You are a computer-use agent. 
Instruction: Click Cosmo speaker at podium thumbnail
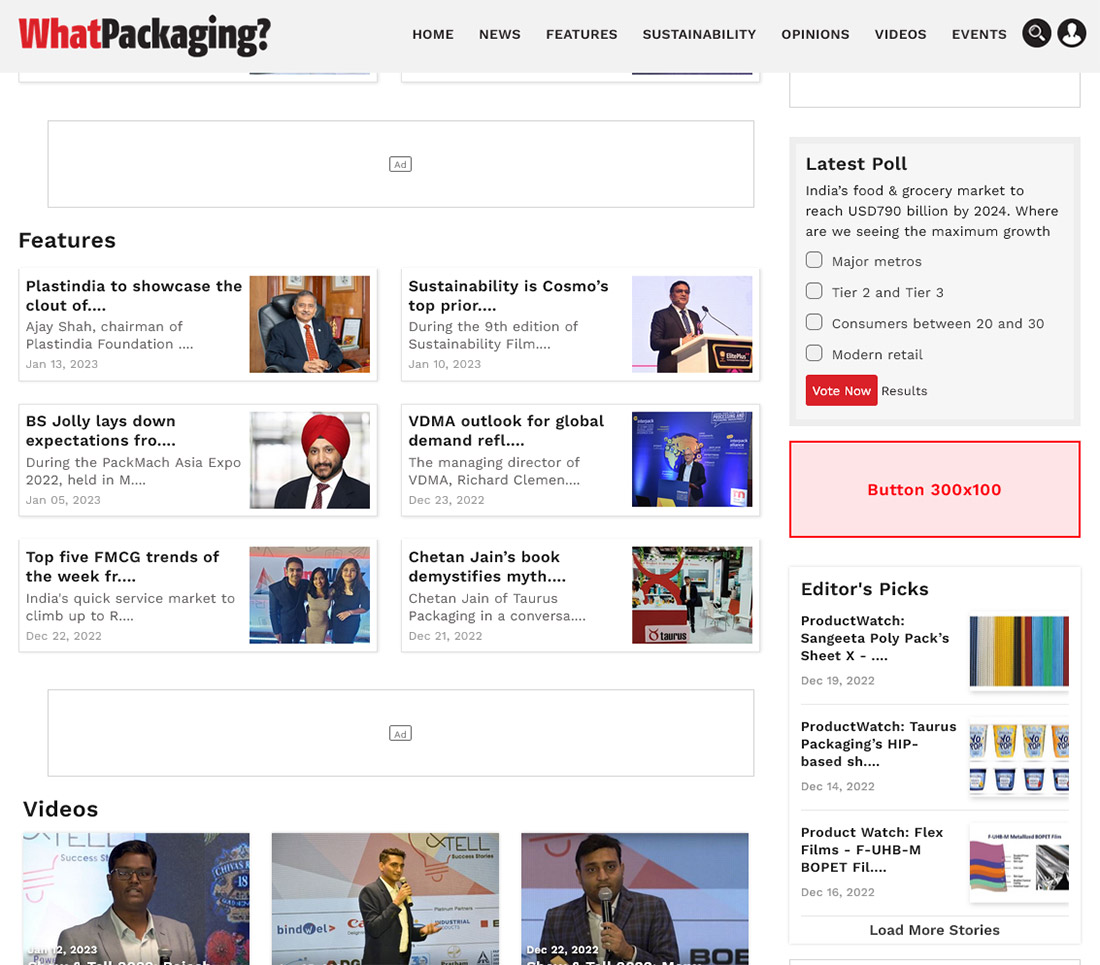pyautogui.click(x=692, y=324)
